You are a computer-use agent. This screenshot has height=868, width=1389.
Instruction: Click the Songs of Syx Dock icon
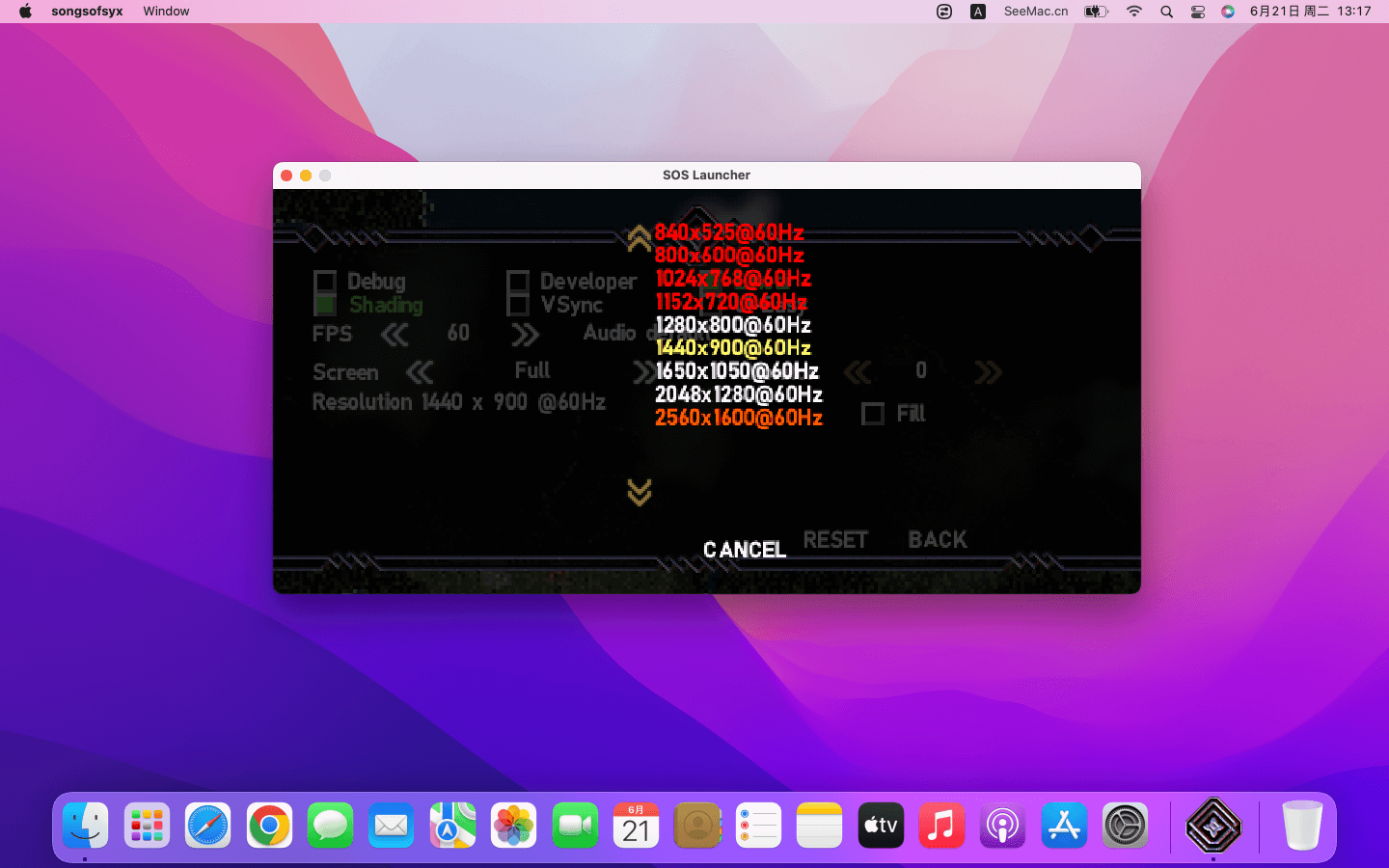tap(1213, 826)
